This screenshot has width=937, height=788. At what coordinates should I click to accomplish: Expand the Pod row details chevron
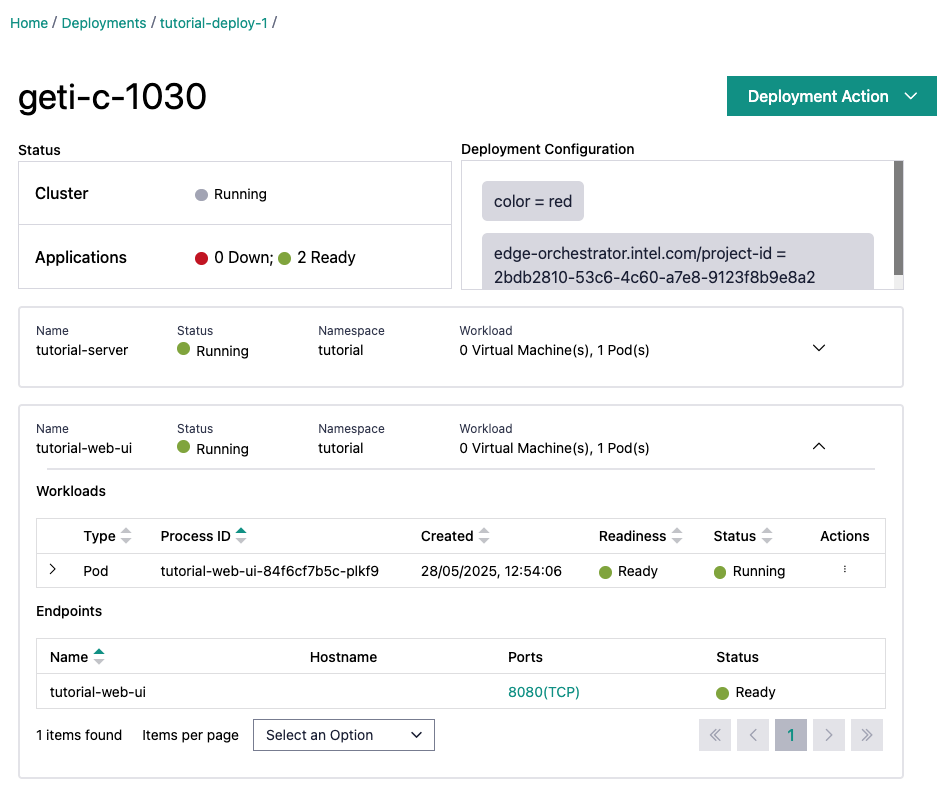(x=53, y=570)
